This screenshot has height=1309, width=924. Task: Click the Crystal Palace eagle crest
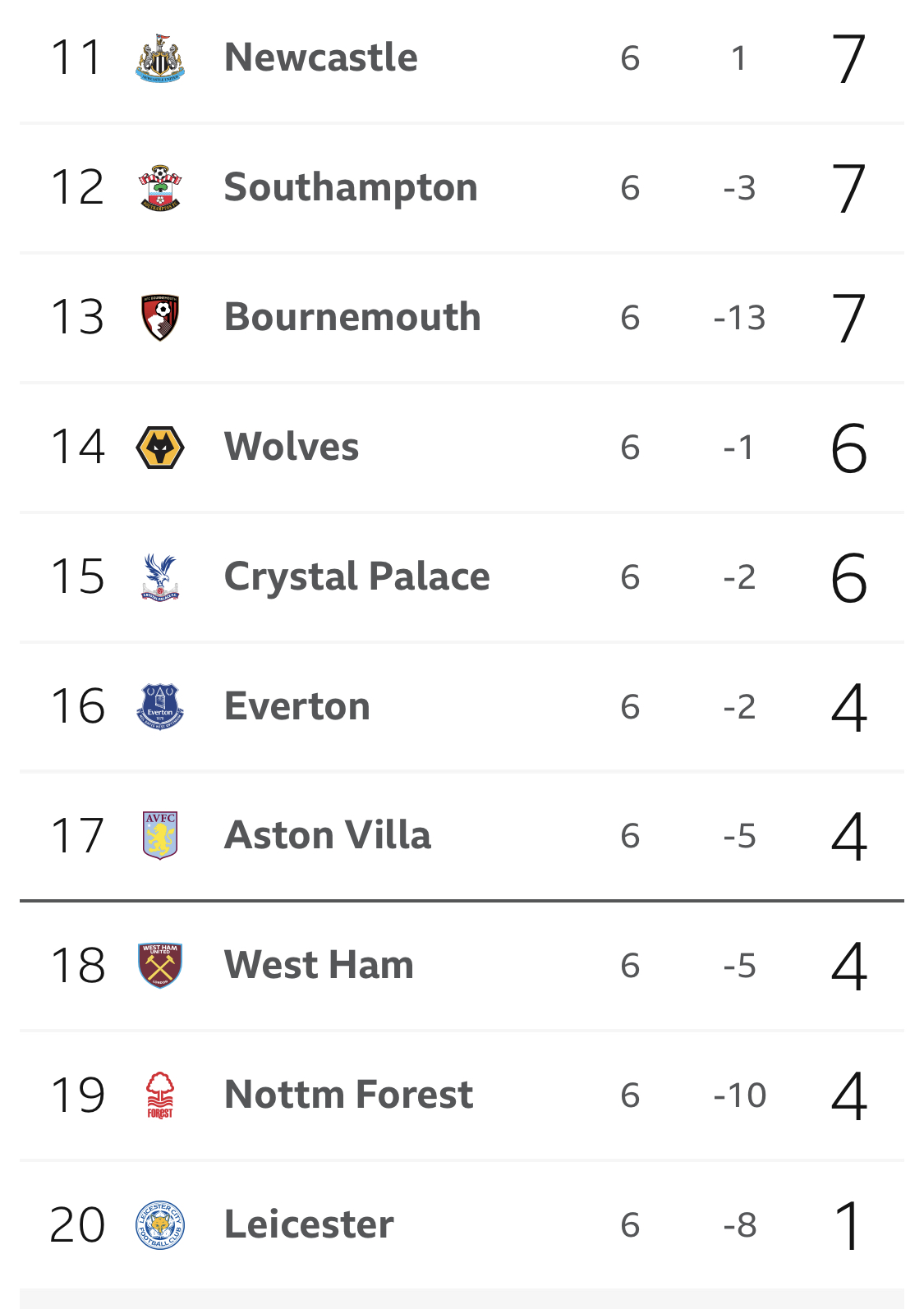point(160,577)
